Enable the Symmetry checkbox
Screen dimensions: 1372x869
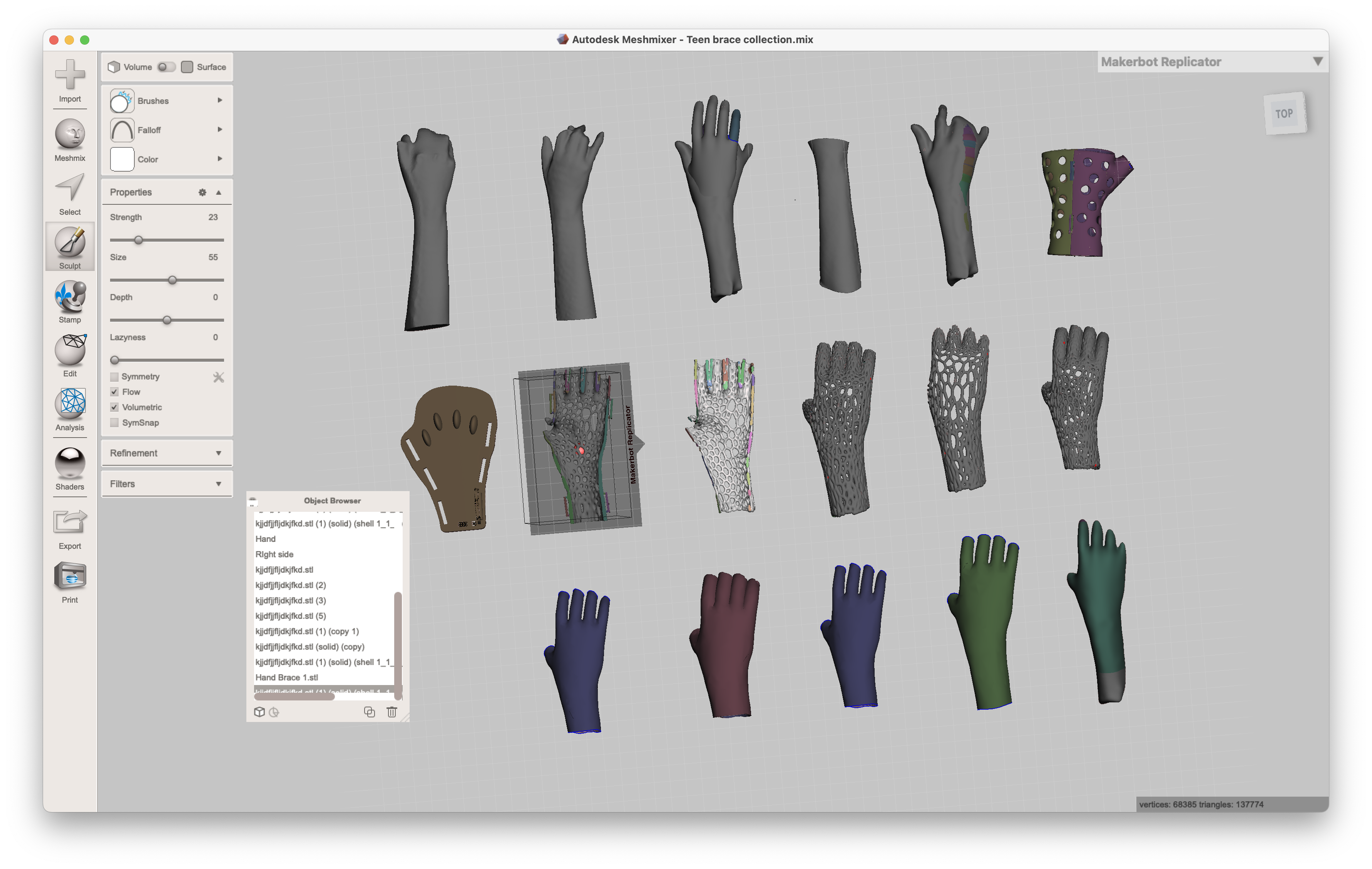(114, 376)
